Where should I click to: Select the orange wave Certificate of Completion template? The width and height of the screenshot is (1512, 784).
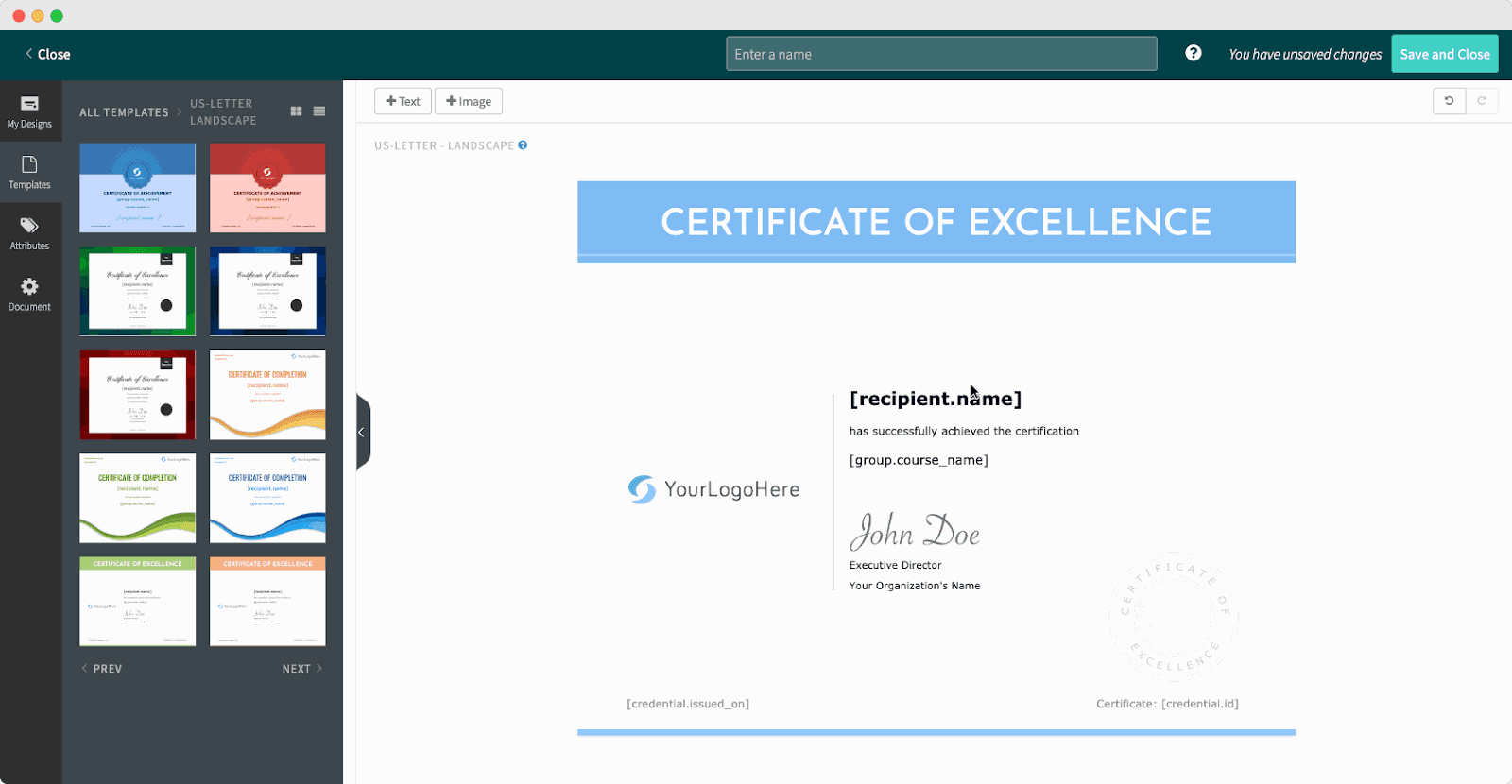(267, 395)
